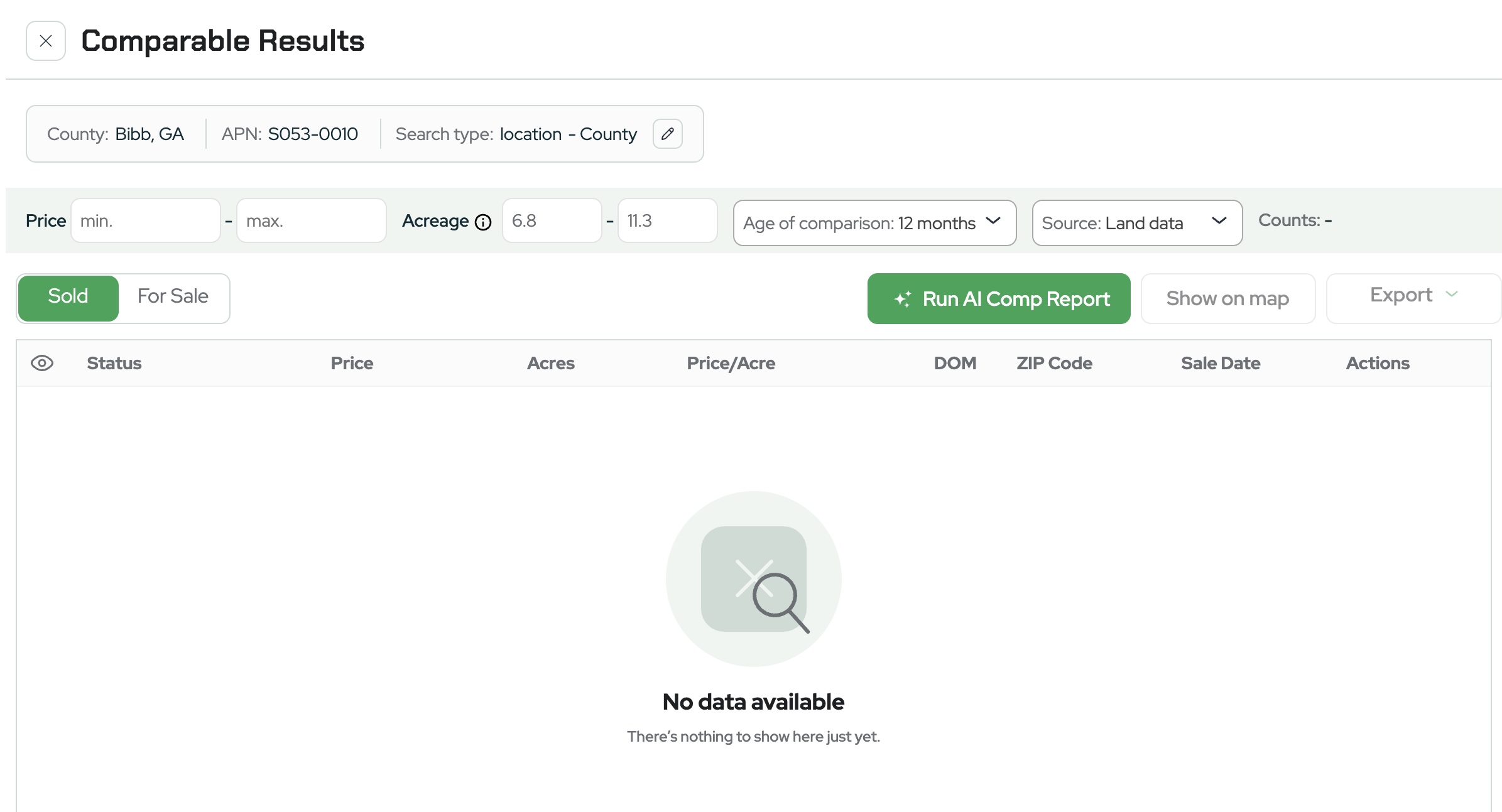Image resolution: width=1502 pixels, height=812 pixels.
Task: Expand the Source Land data dropdown
Action: coord(1136,223)
